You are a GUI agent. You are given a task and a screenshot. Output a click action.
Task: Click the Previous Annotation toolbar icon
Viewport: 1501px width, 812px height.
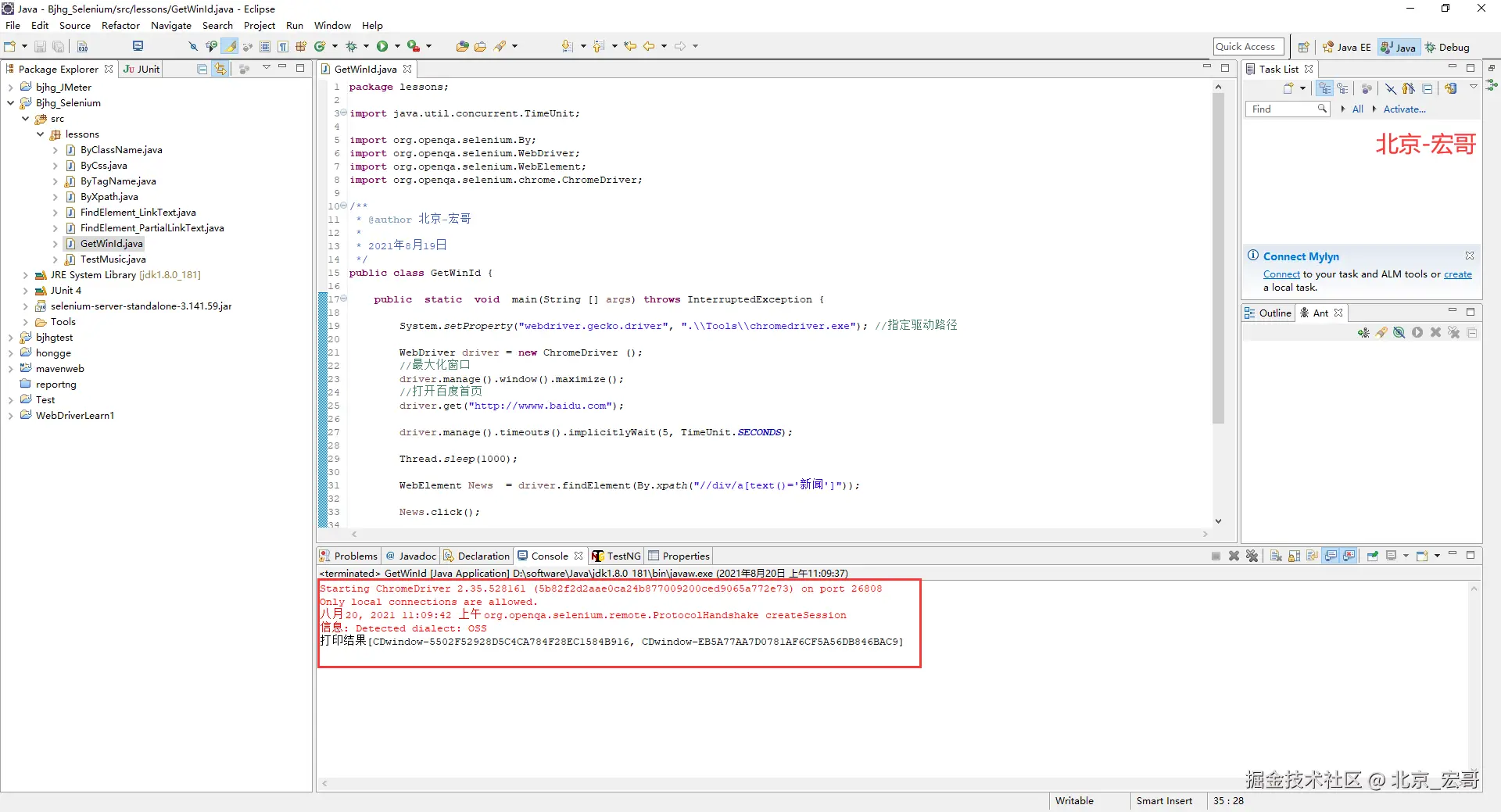tap(599, 47)
